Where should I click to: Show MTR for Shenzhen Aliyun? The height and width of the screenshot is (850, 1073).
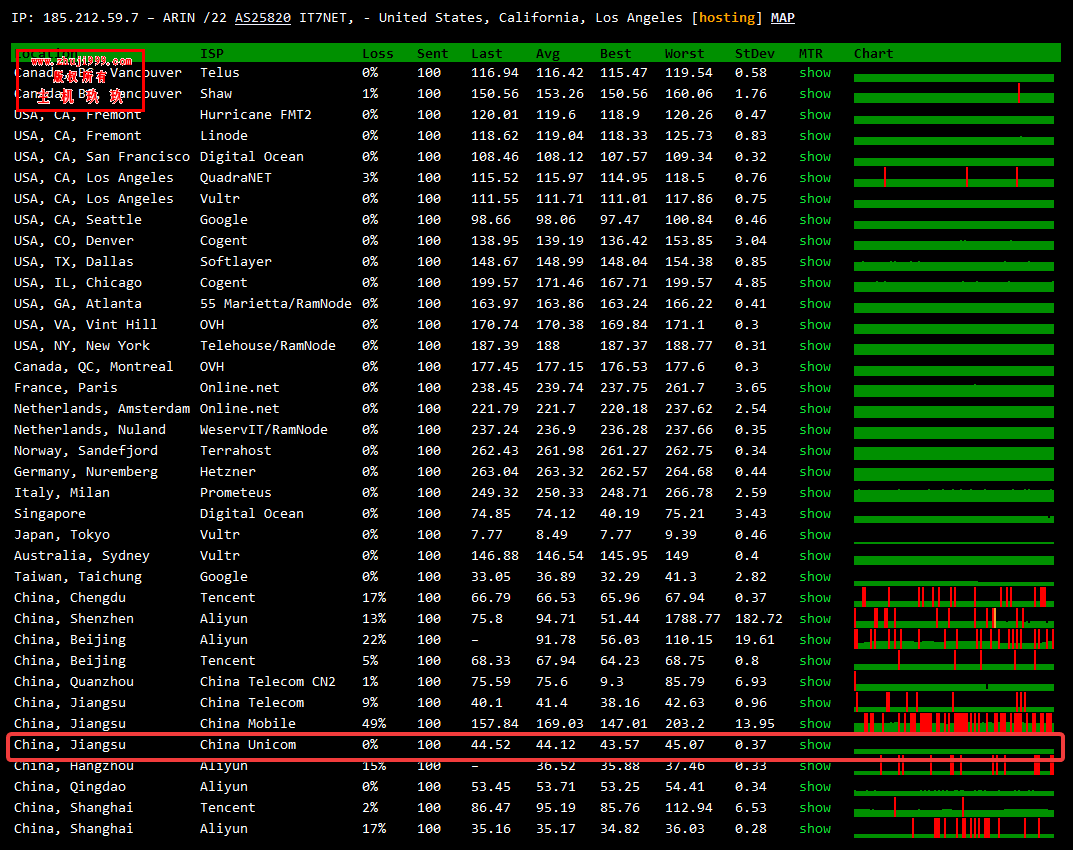coord(815,618)
